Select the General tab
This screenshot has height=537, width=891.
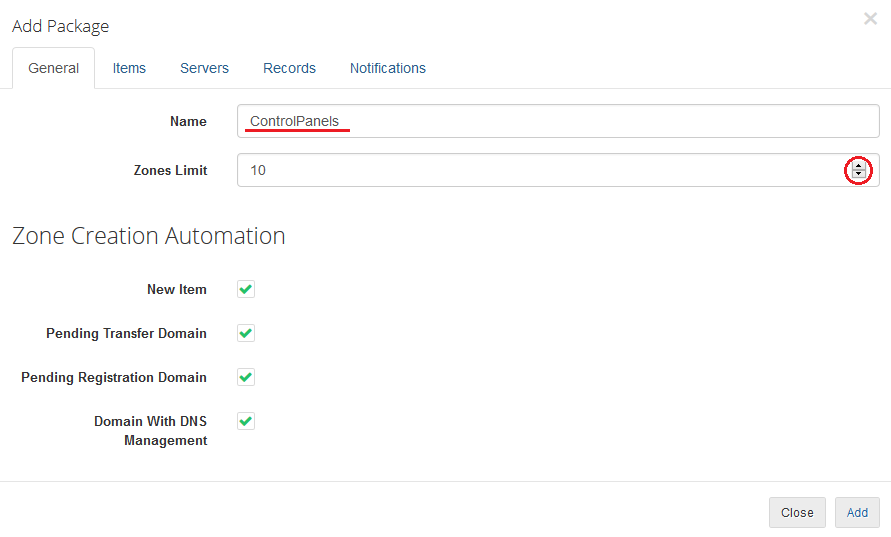54,68
